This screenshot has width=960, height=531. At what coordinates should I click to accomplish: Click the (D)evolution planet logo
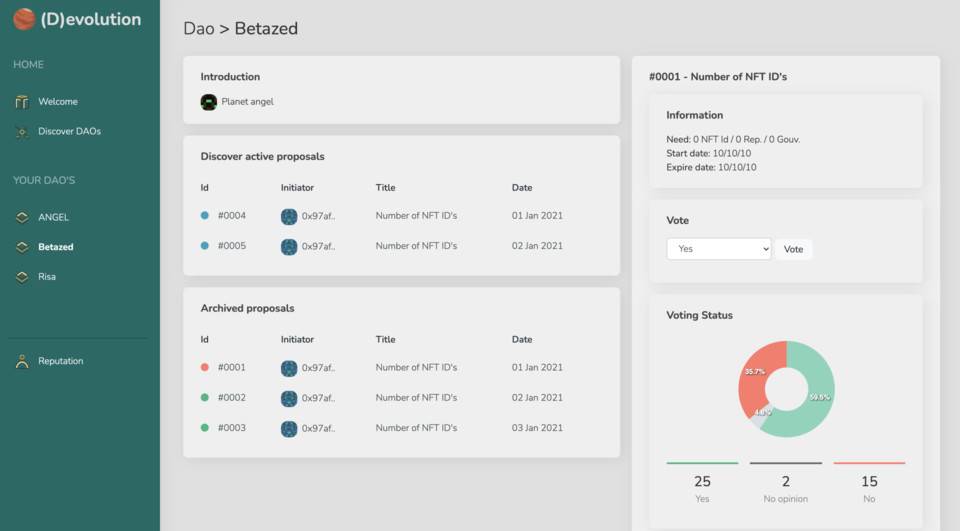click(24, 19)
